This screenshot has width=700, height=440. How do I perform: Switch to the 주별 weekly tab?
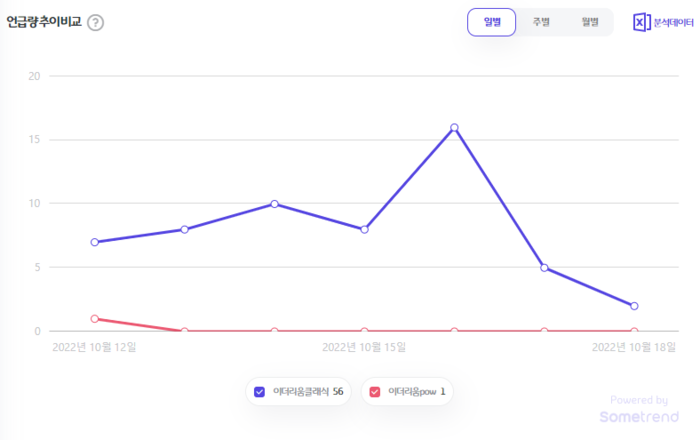point(541,22)
